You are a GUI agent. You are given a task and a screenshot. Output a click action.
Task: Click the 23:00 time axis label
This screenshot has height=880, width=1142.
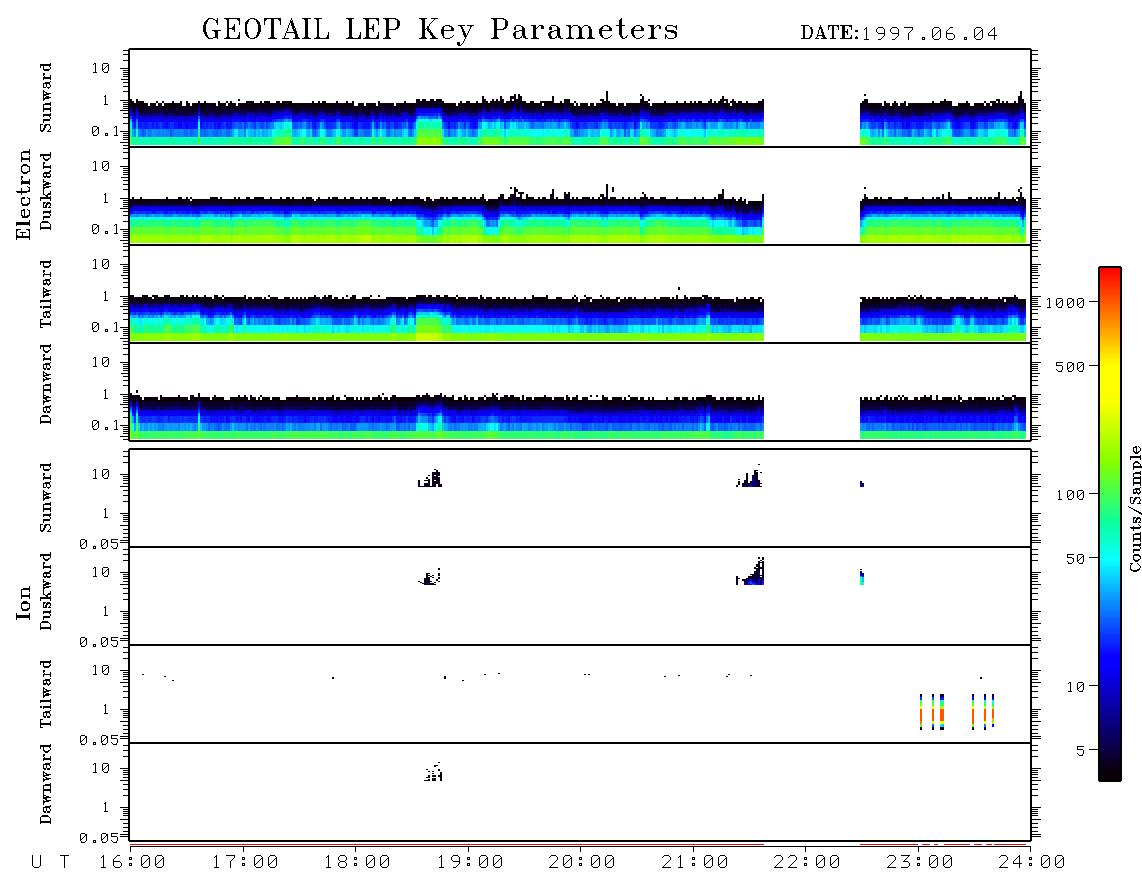click(x=920, y=862)
